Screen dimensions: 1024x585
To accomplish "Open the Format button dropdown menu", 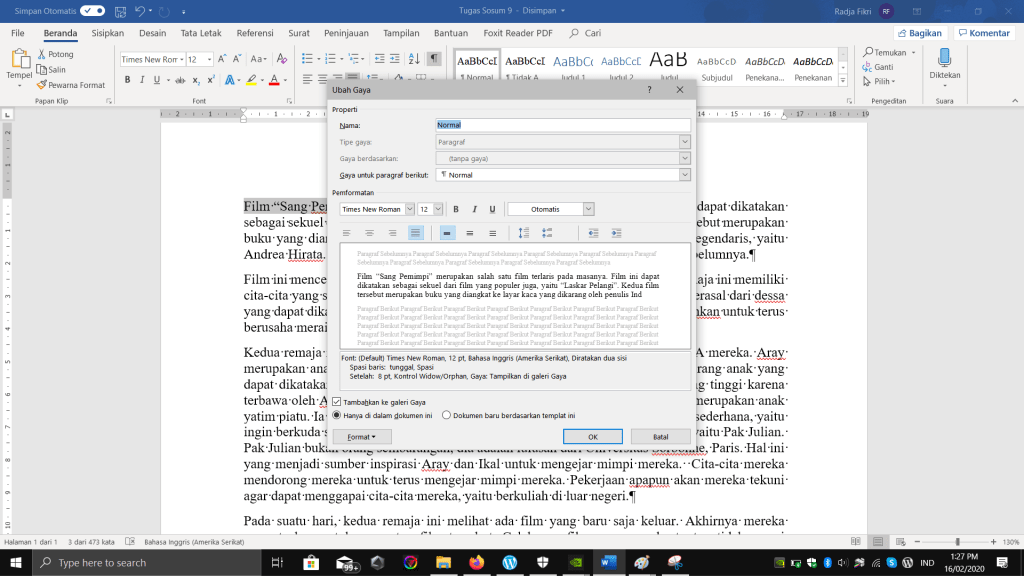I will coord(361,437).
